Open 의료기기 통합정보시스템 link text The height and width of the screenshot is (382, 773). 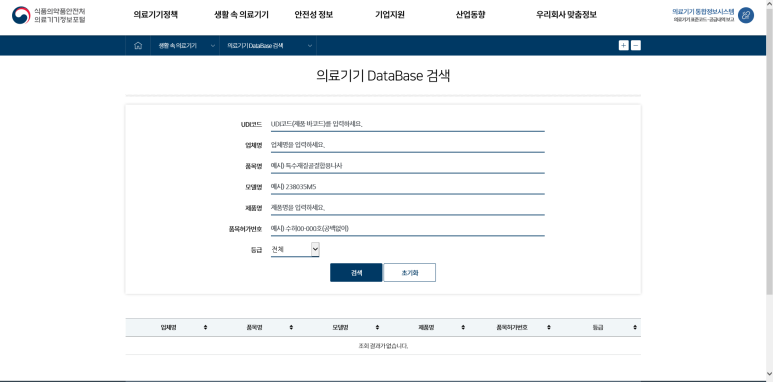click(703, 11)
